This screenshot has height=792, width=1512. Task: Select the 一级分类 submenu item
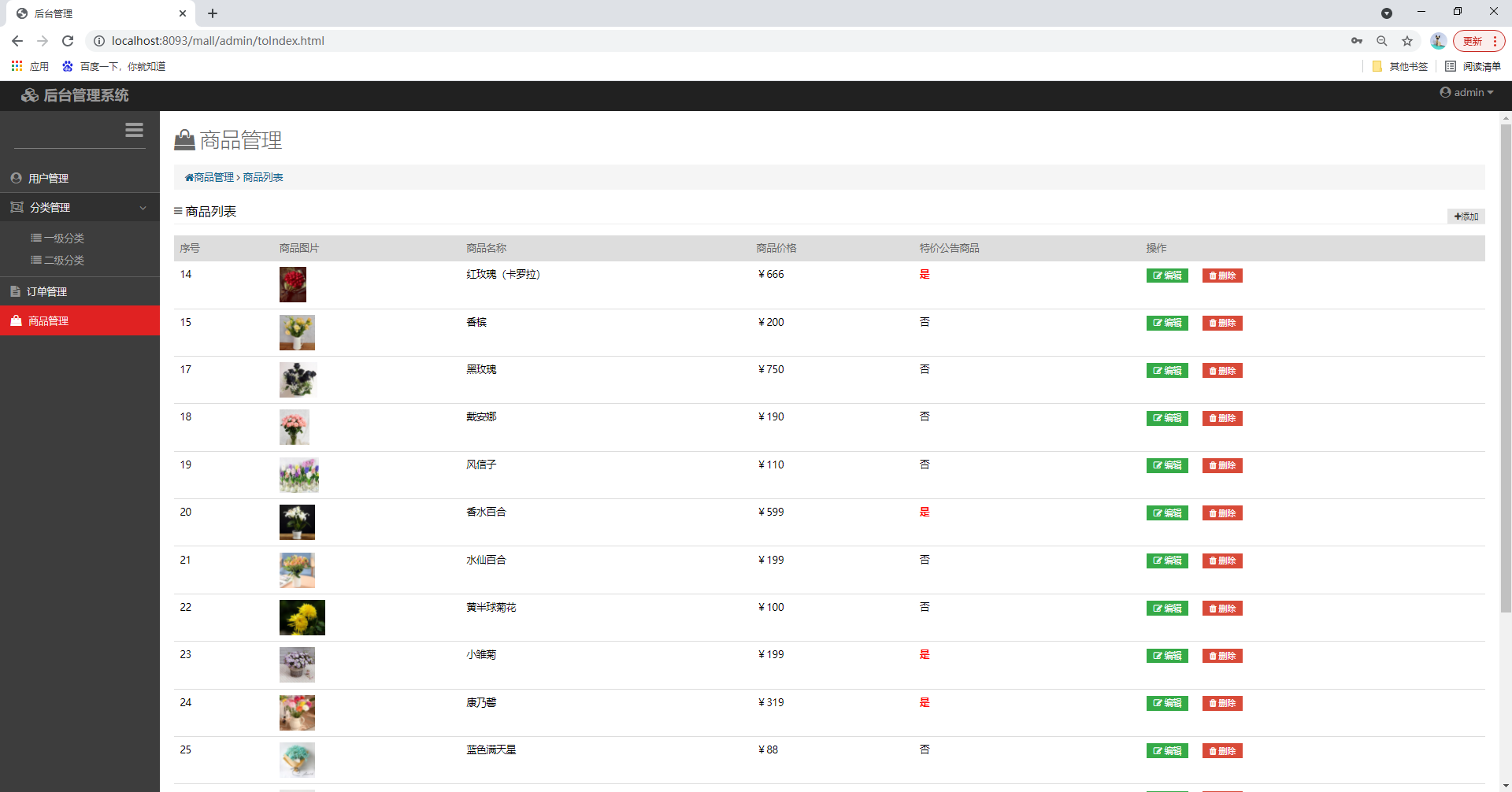point(64,238)
